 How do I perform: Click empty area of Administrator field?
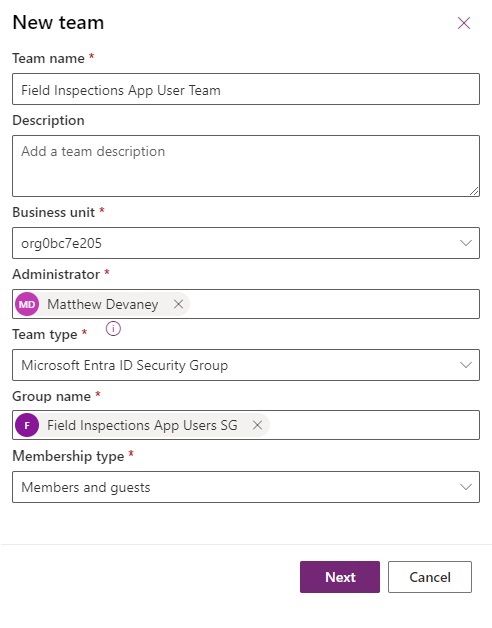(333, 304)
